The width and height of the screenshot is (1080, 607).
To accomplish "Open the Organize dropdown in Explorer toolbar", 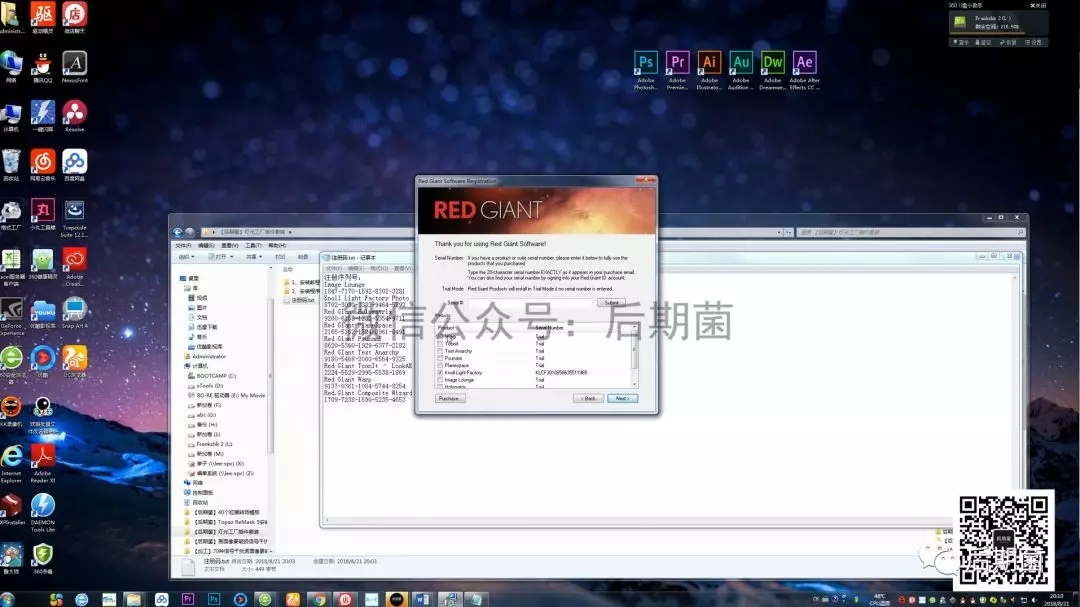I will pyautogui.click(x=186, y=257).
